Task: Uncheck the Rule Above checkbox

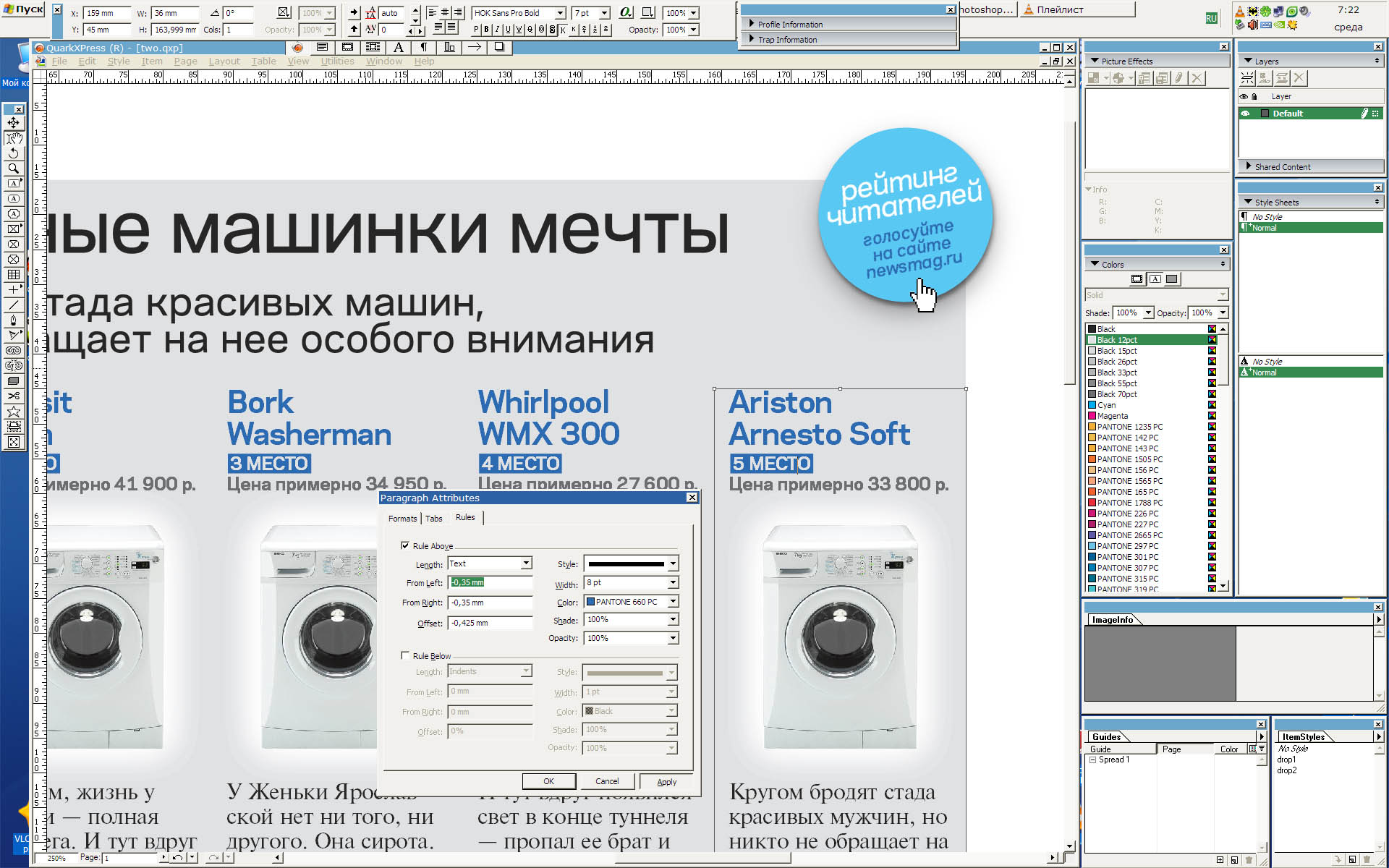Action: (x=405, y=545)
